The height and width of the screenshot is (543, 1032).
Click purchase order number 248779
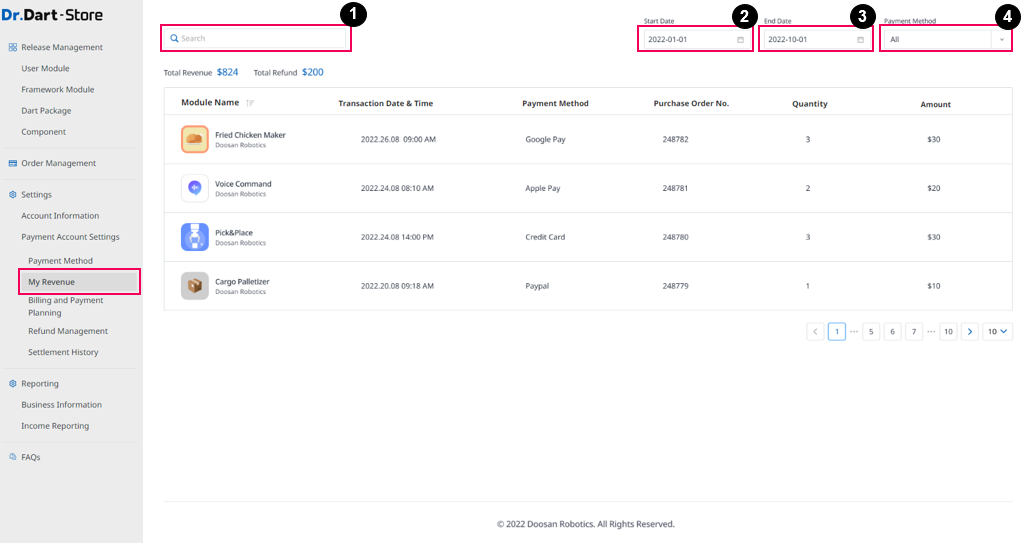click(x=675, y=286)
